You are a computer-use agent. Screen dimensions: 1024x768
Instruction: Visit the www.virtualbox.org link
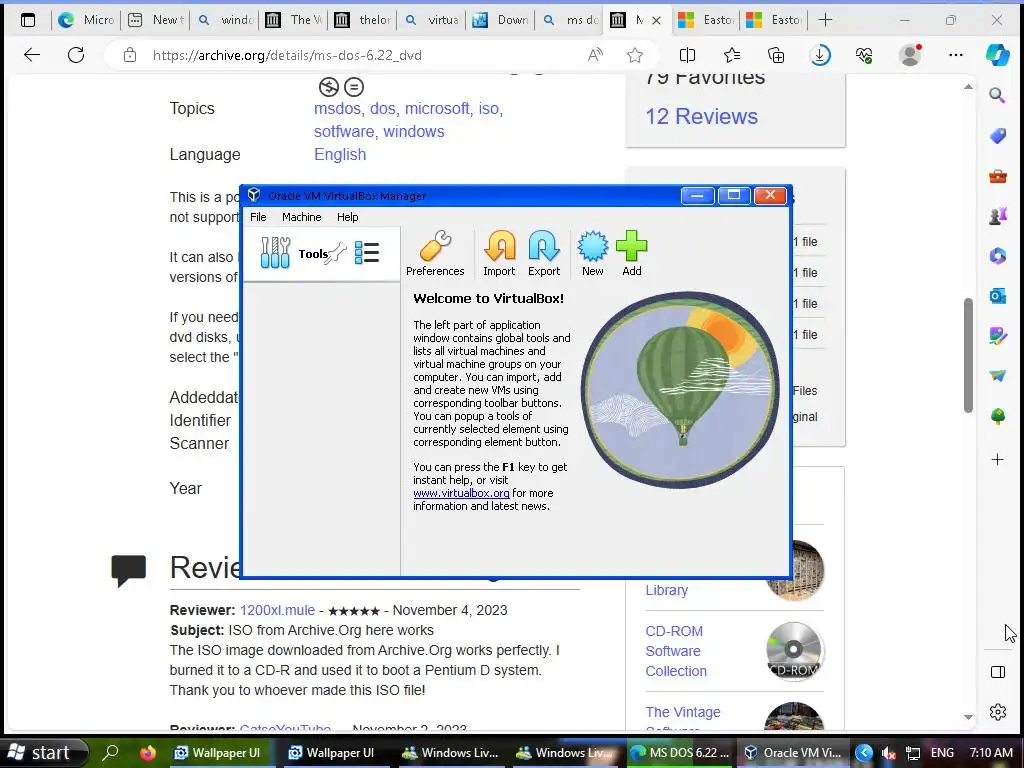click(461, 493)
